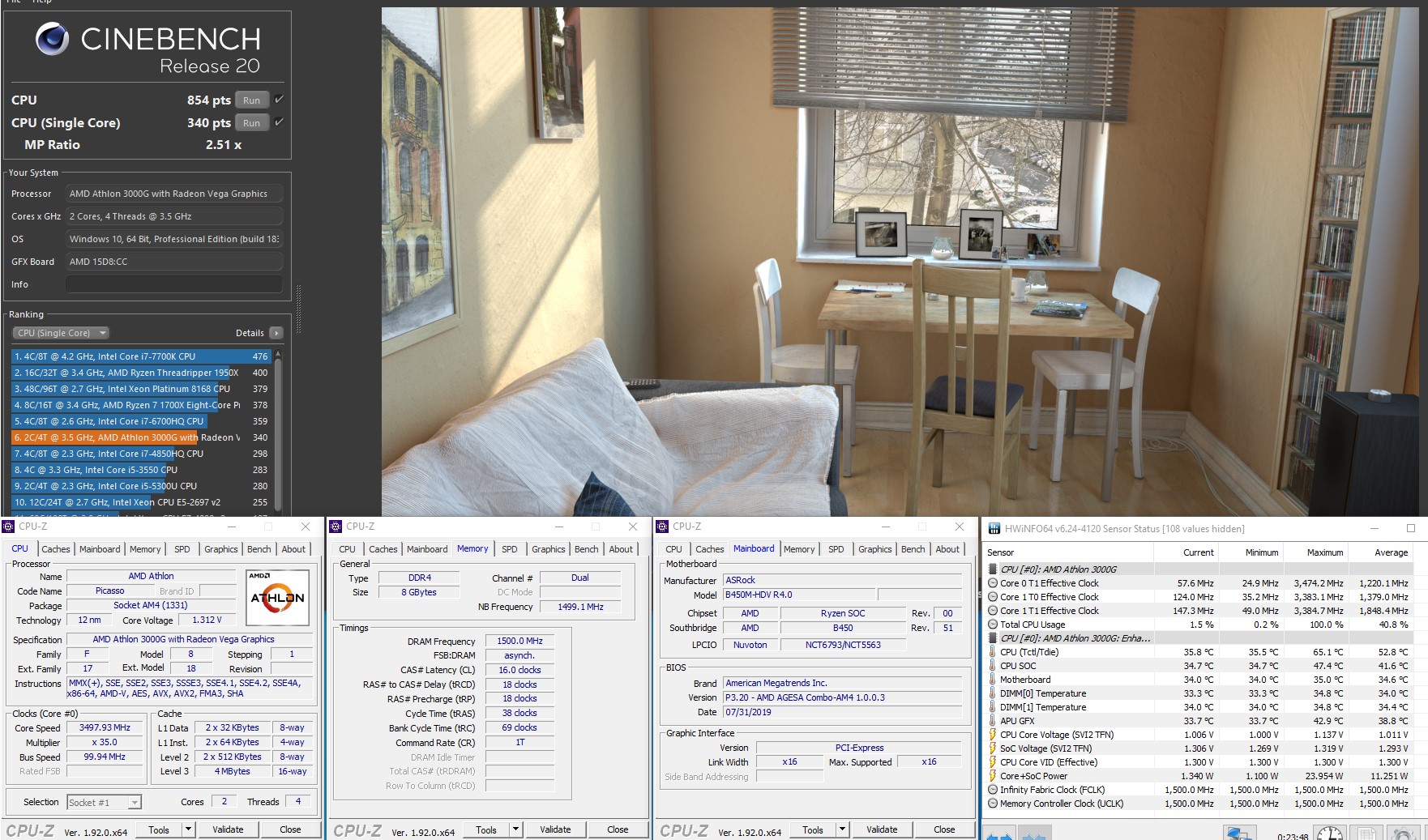This screenshot has width=1428, height=840.
Task: Click the HWiNFO reset clock icon in the bottom toolbar
Action: (x=1329, y=834)
